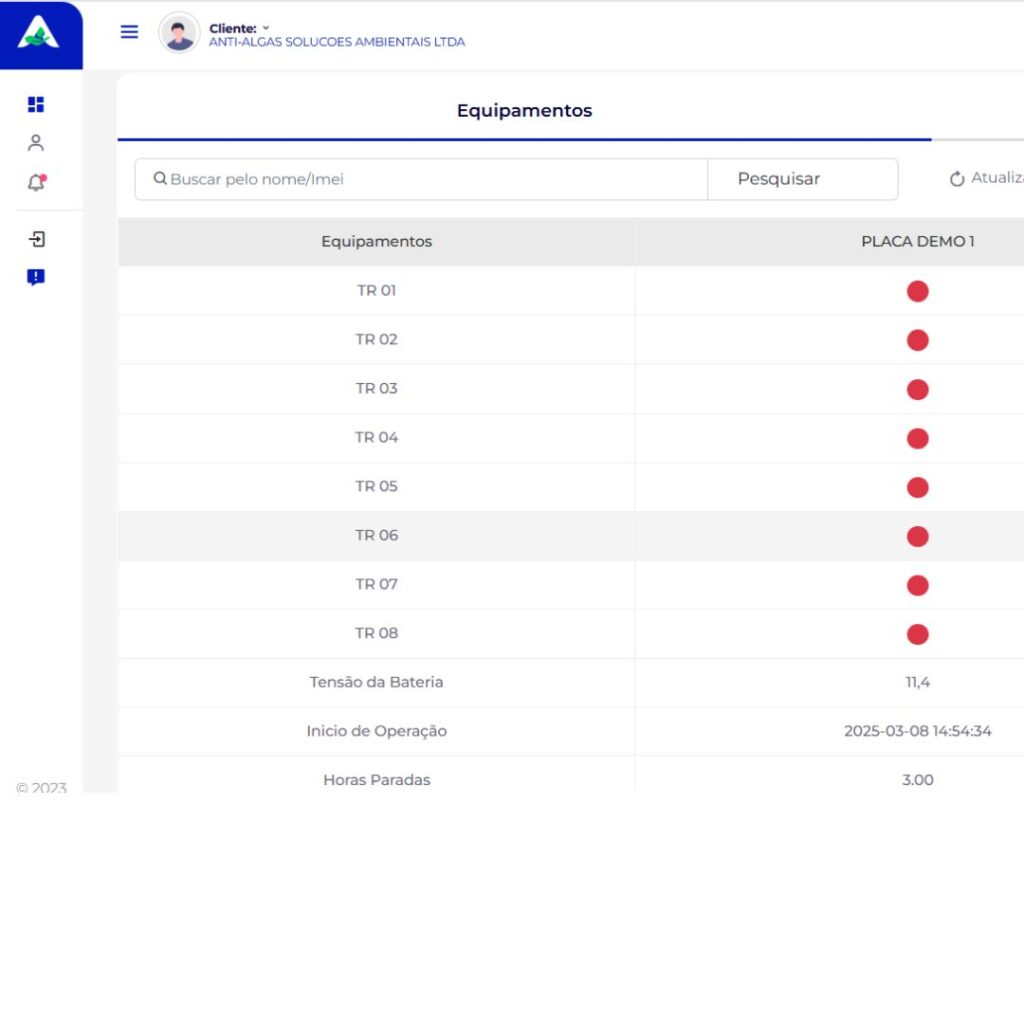Select the Equipamentos tab

click(x=524, y=111)
